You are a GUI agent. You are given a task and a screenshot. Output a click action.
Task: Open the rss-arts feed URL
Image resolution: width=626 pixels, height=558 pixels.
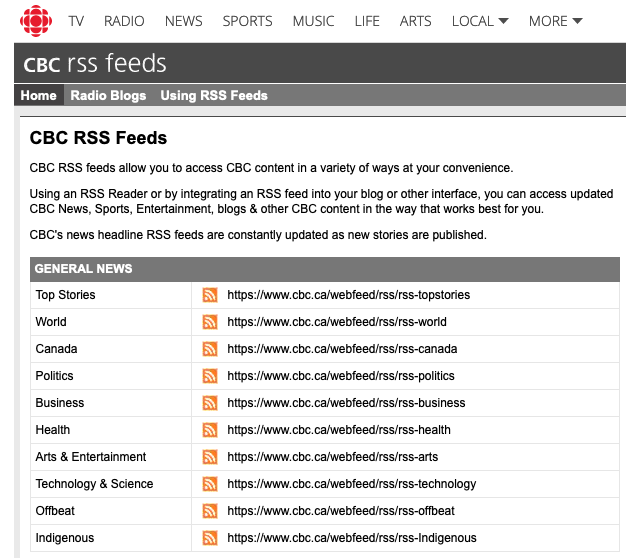click(333, 457)
